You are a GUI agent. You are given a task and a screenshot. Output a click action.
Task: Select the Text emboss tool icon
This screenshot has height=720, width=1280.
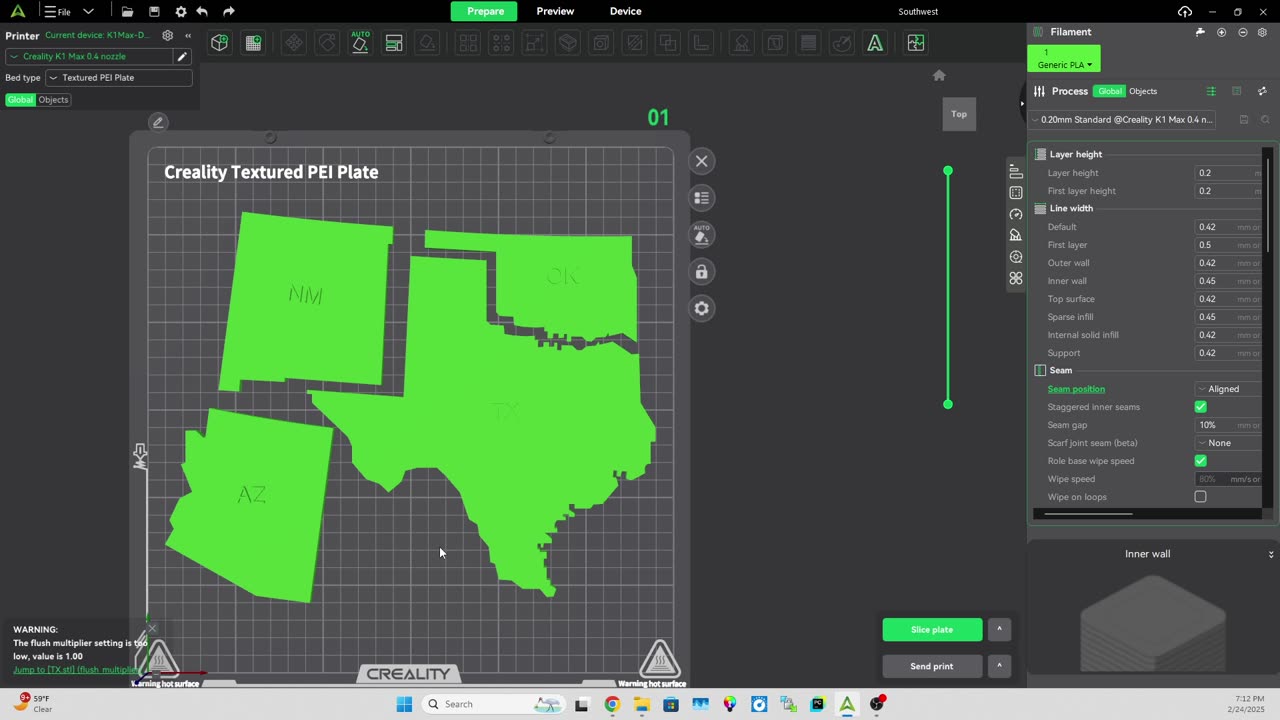pos(875,43)
